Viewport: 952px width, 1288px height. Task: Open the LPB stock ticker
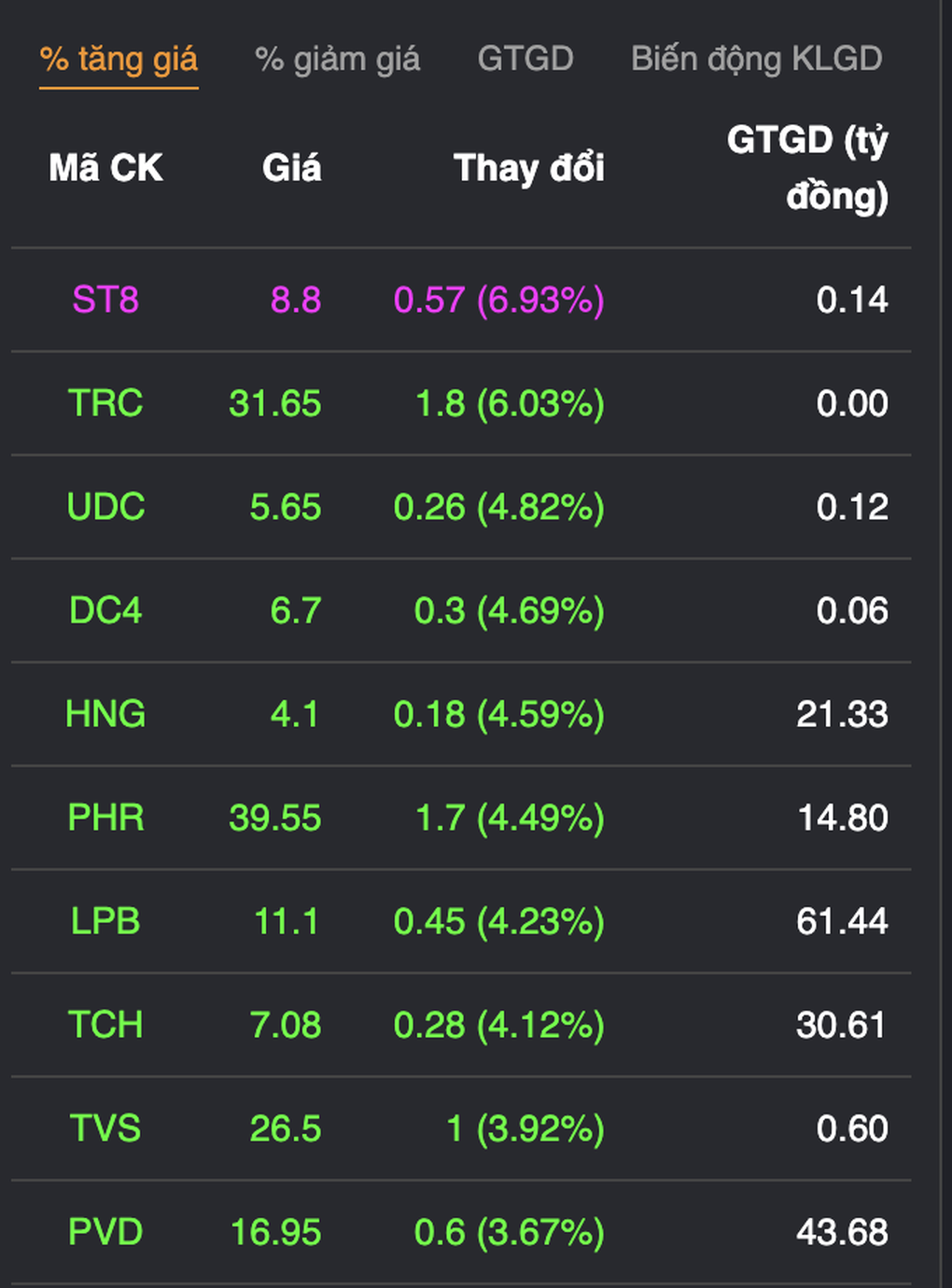point(105,922)
